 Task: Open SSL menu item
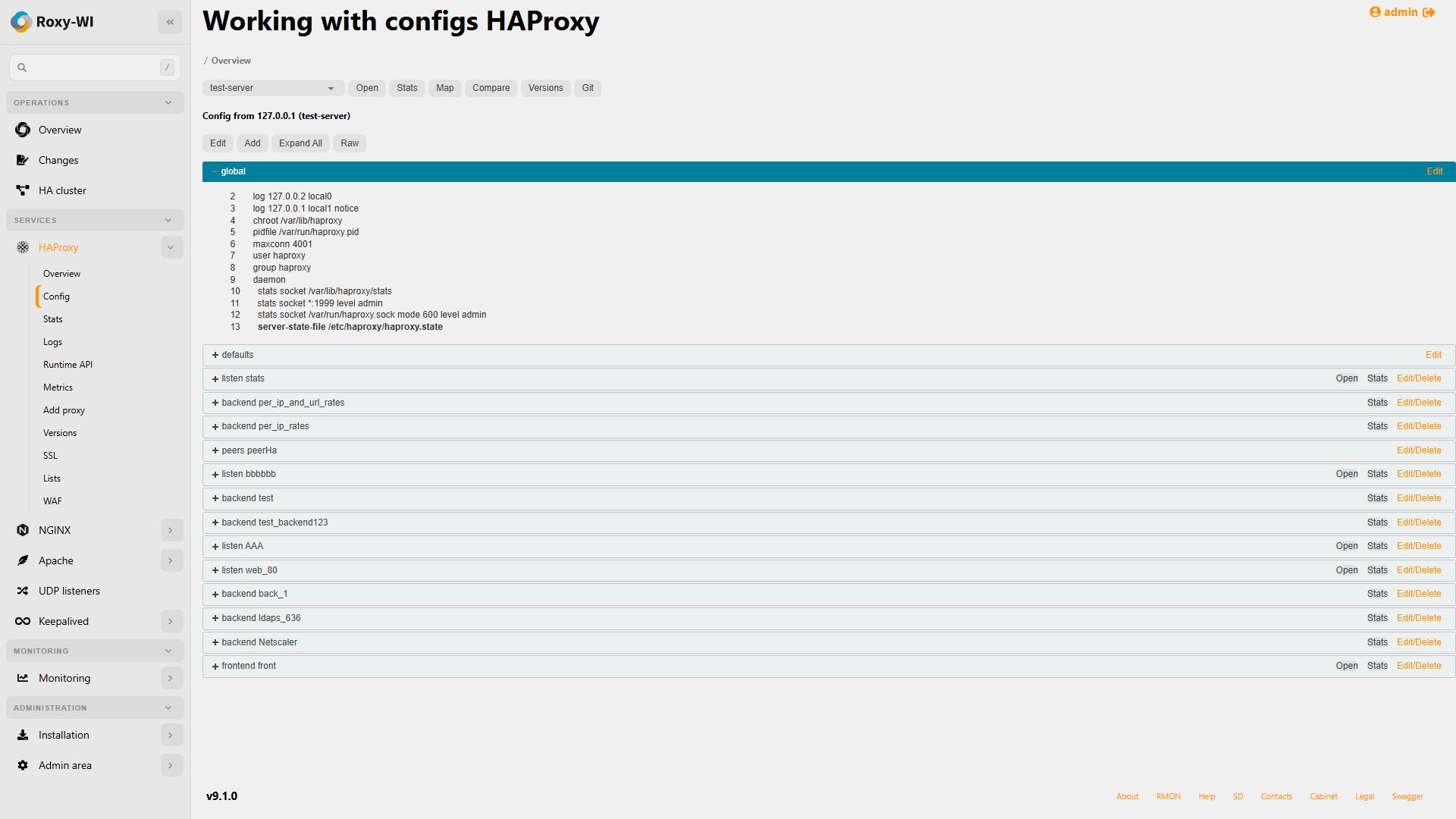[50, 456]
